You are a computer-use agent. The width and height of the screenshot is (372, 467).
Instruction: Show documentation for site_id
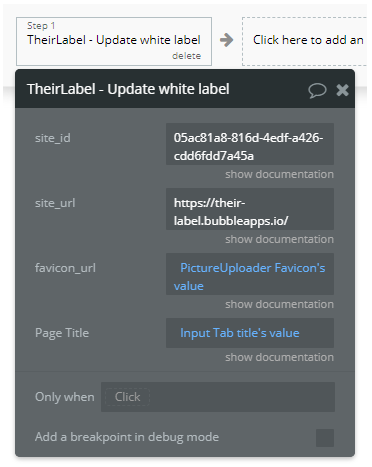point(279,174)
